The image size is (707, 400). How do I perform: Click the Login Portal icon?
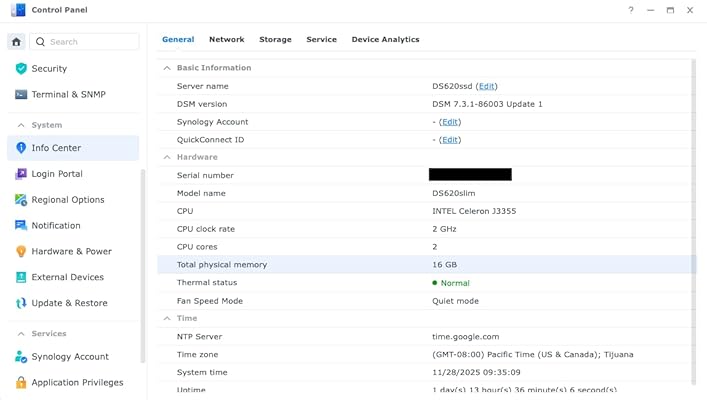point(21,174)
